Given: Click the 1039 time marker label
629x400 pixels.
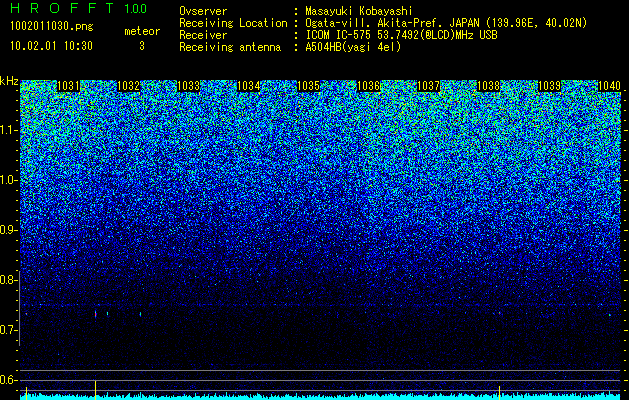Looking at the screenshot, I should click(549, 86).
